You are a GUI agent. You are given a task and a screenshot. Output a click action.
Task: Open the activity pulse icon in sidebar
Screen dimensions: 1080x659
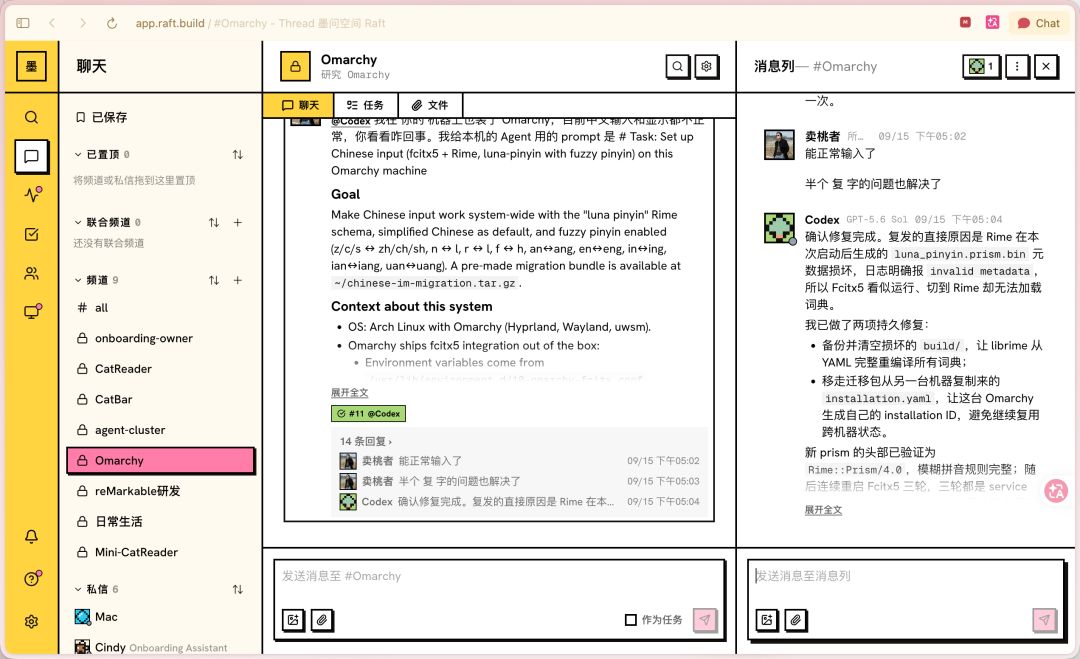click(32, 194)
